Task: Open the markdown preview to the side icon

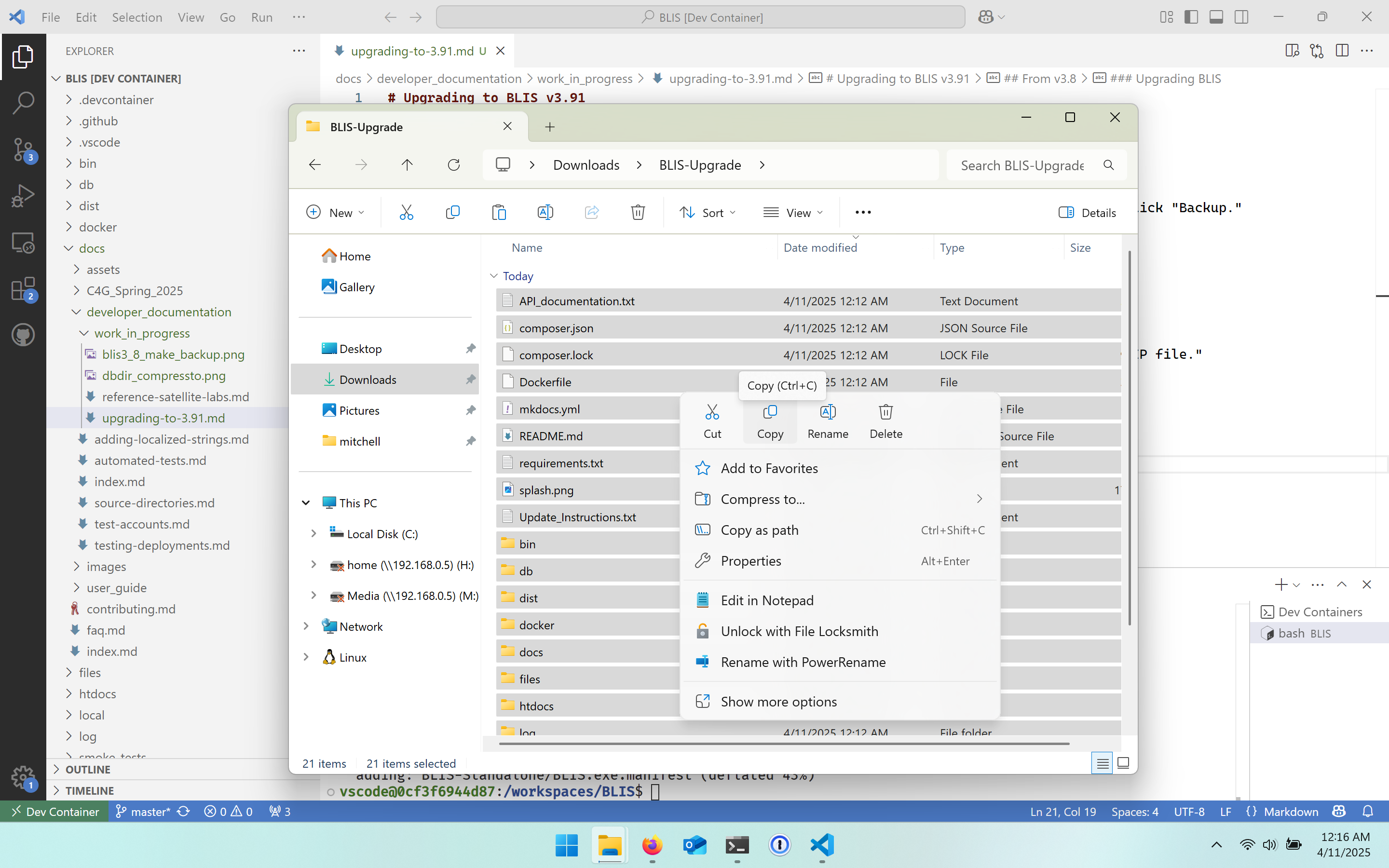Action: 1292,51
